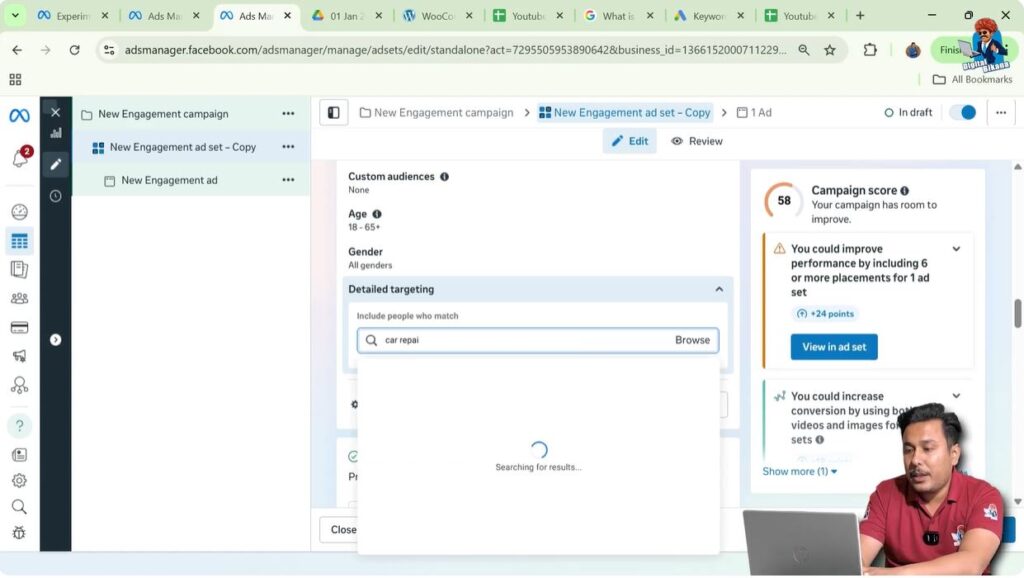Go to 1 Ad breadcrumb

coord(754,112)
